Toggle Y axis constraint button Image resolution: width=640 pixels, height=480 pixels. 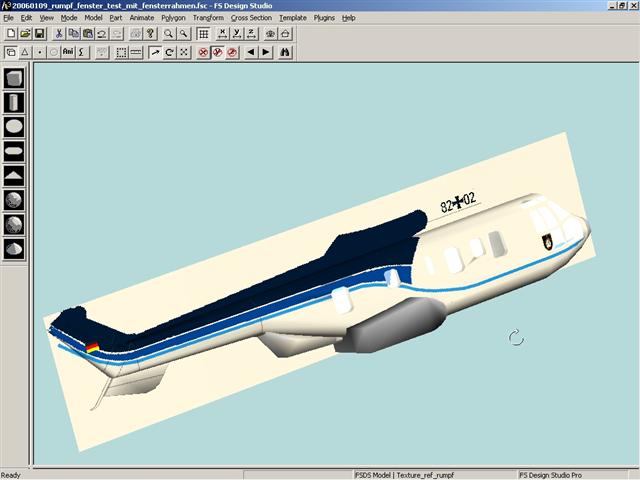tap(237, 34)
